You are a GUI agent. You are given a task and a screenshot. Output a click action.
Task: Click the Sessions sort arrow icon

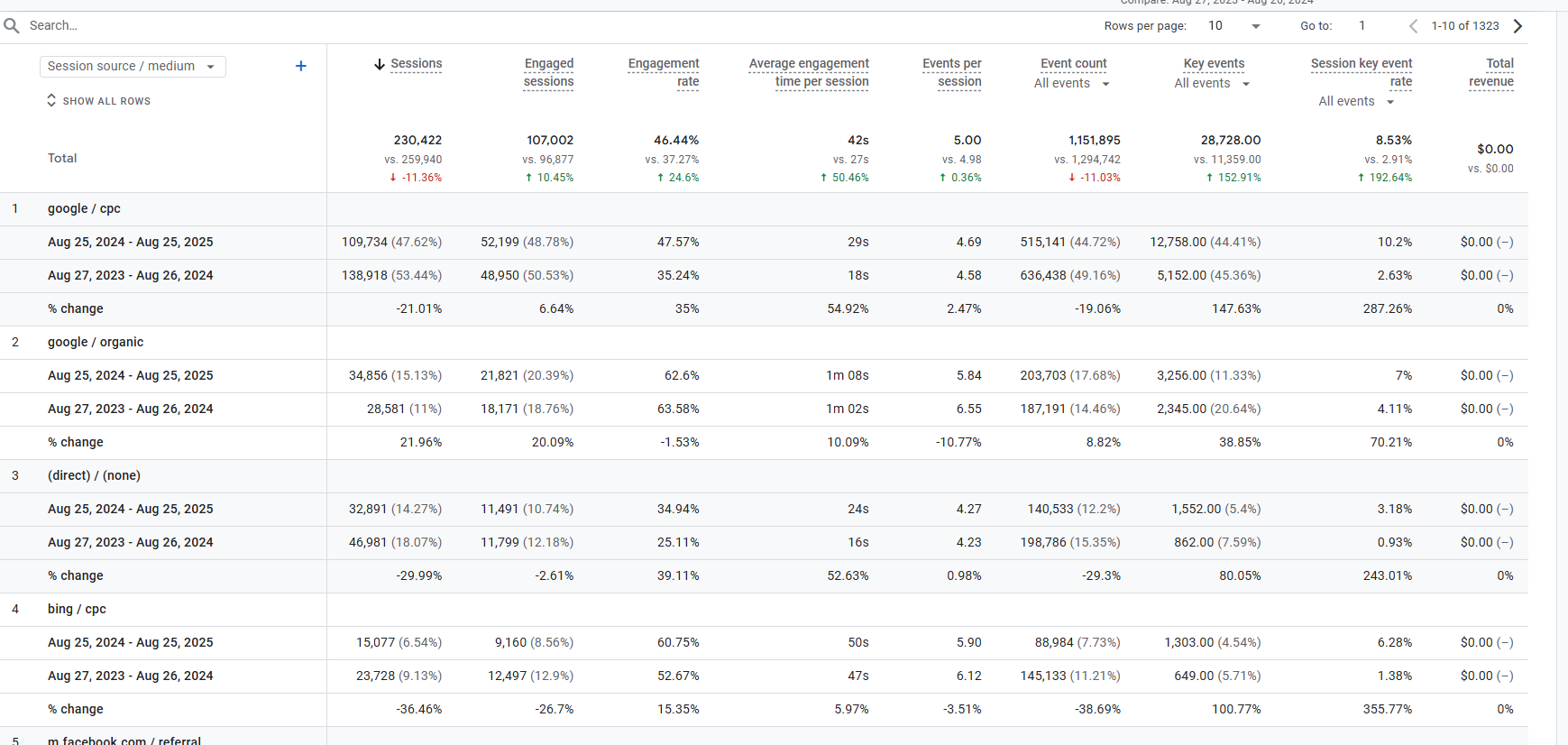(x=380, y=64)
